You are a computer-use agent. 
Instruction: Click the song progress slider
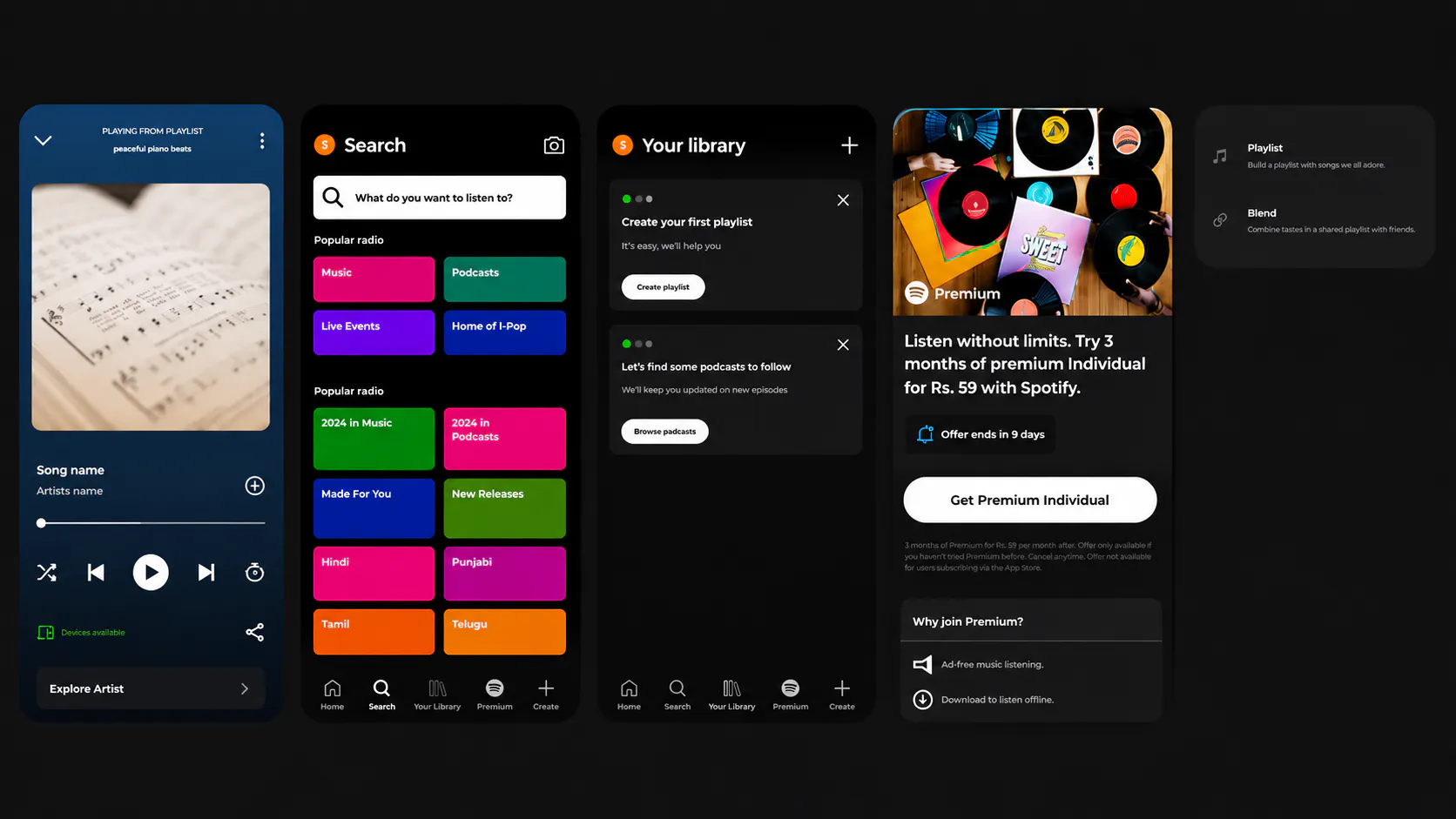tap(151, 523)
